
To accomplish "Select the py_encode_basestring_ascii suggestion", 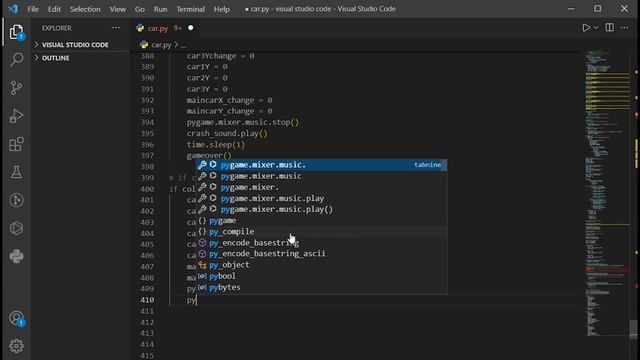I will click(x=322, y=254).
